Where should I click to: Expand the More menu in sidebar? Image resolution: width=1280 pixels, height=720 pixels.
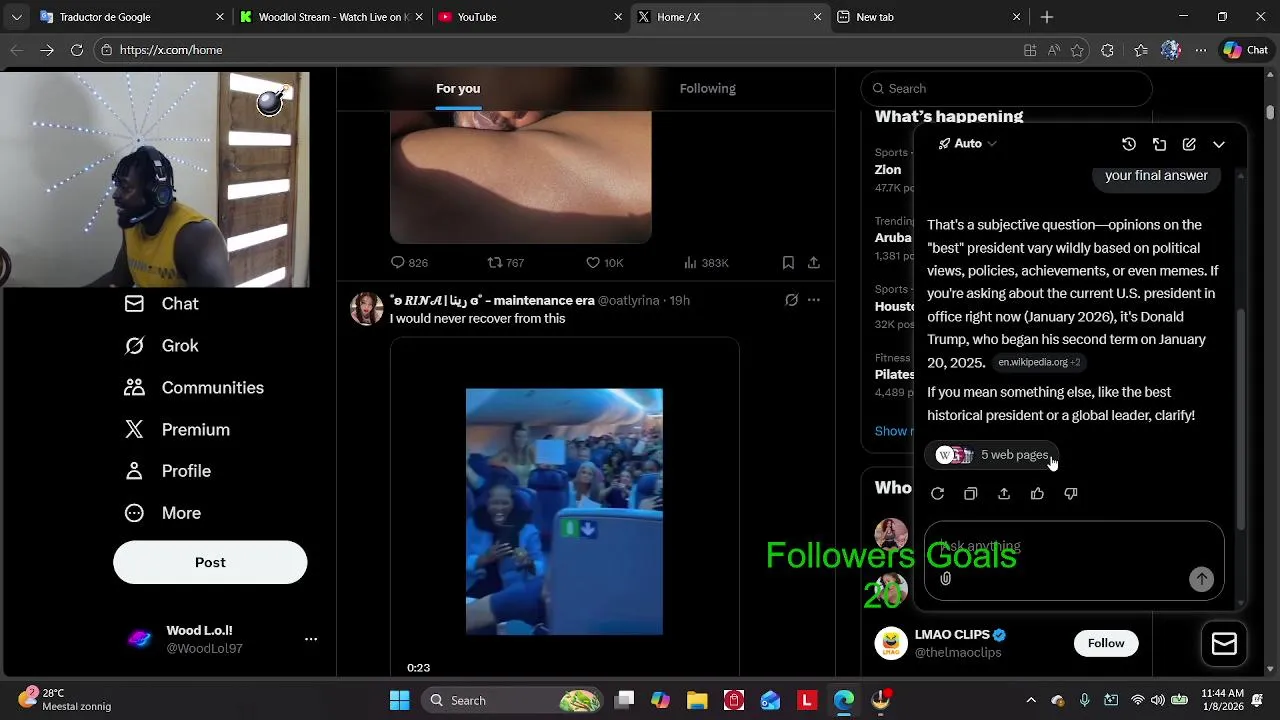coord(162,513)
